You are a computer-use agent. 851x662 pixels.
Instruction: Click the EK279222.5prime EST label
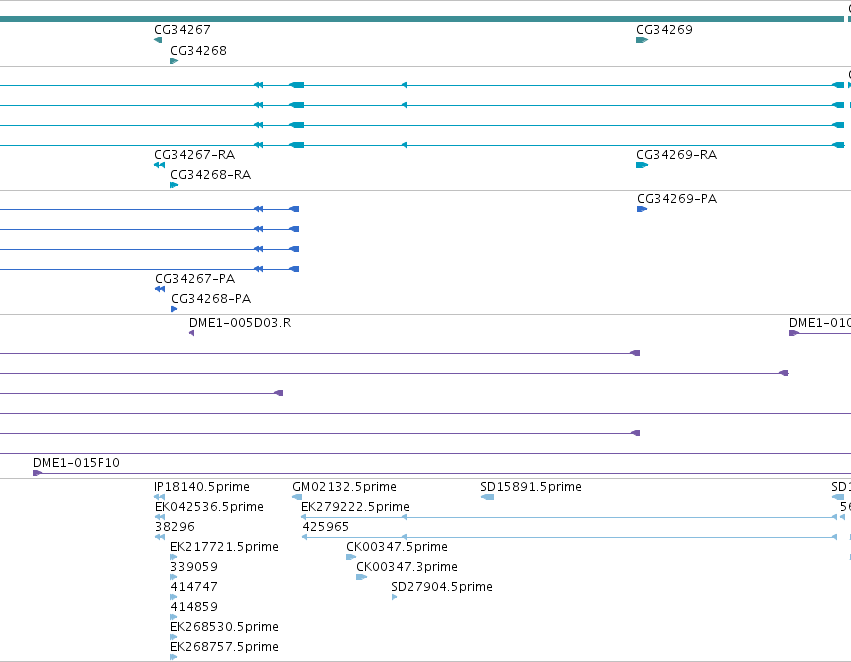click(355, 507)
